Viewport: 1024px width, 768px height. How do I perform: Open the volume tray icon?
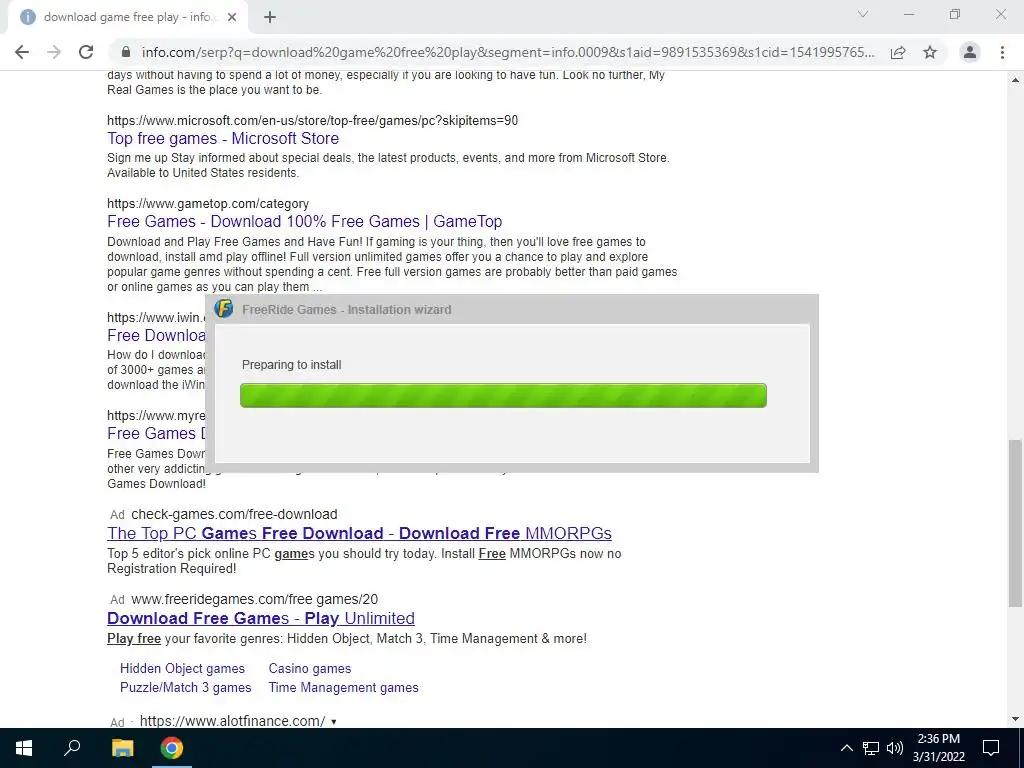pyautogui.click(x=895, y=748)
